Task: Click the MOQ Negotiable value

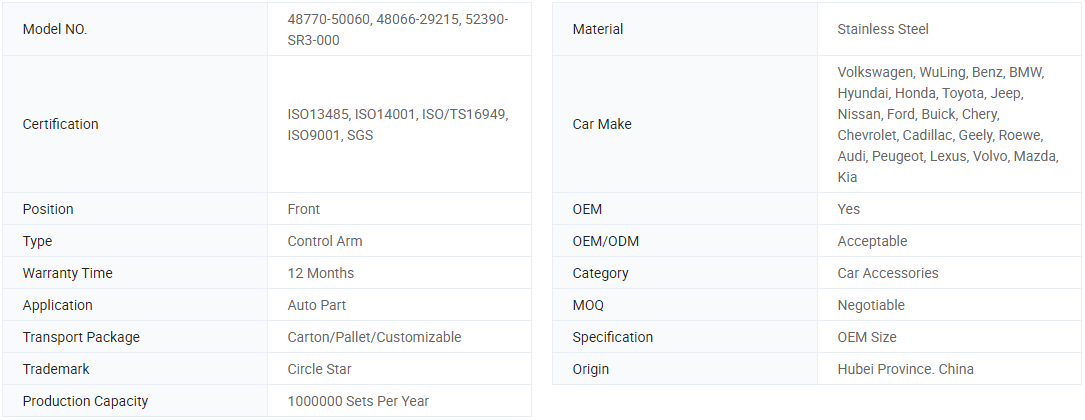Action: (871, 305)
